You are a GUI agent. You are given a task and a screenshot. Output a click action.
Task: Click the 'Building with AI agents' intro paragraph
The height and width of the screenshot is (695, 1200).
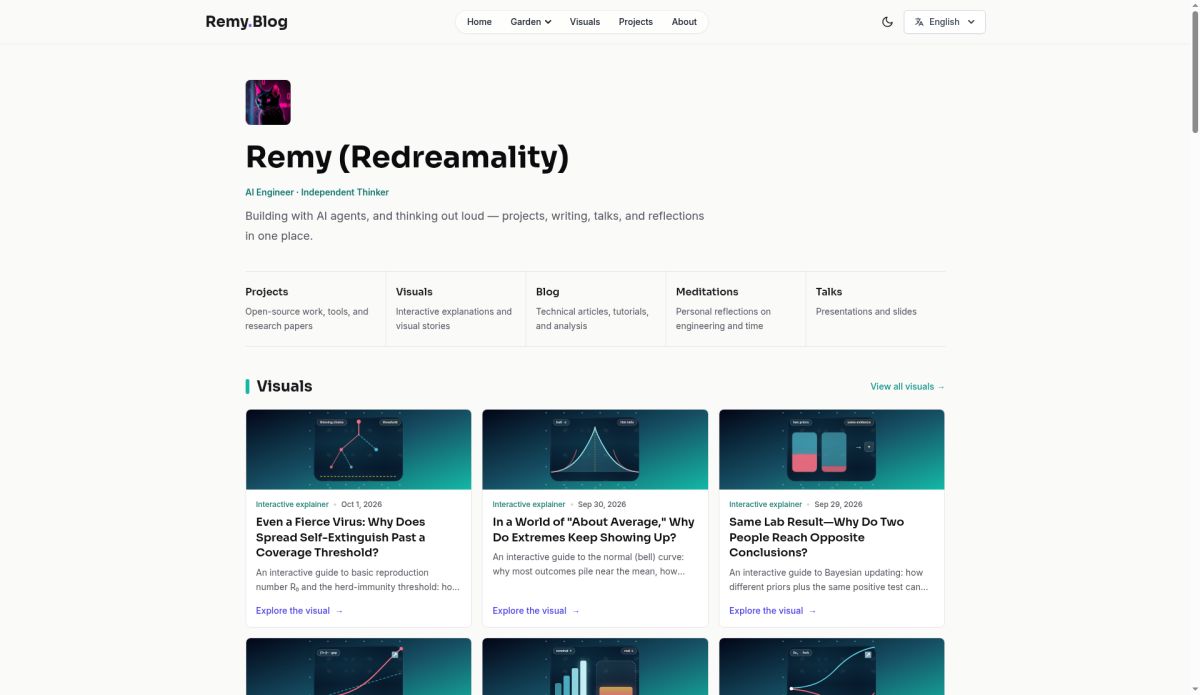tap(475, 226)
